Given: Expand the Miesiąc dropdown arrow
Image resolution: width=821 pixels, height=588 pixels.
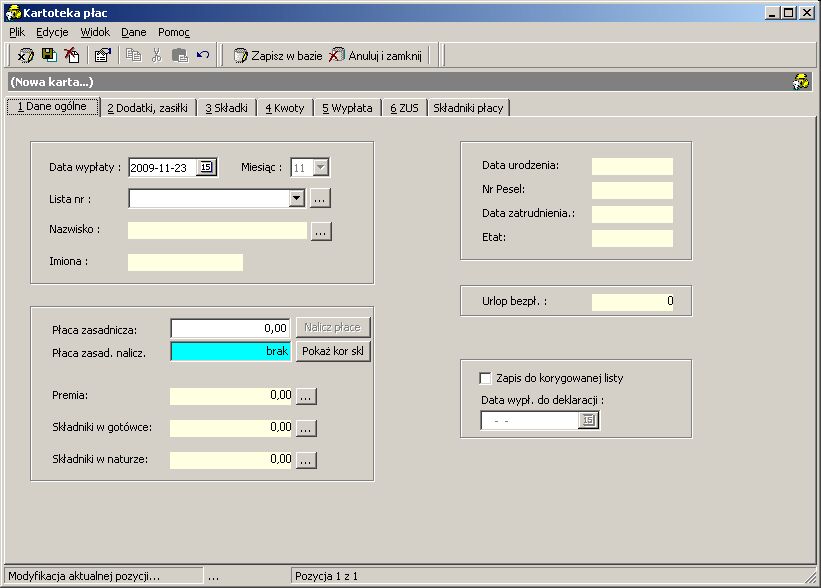Looking at the screenshot, I should coord(320,168).
